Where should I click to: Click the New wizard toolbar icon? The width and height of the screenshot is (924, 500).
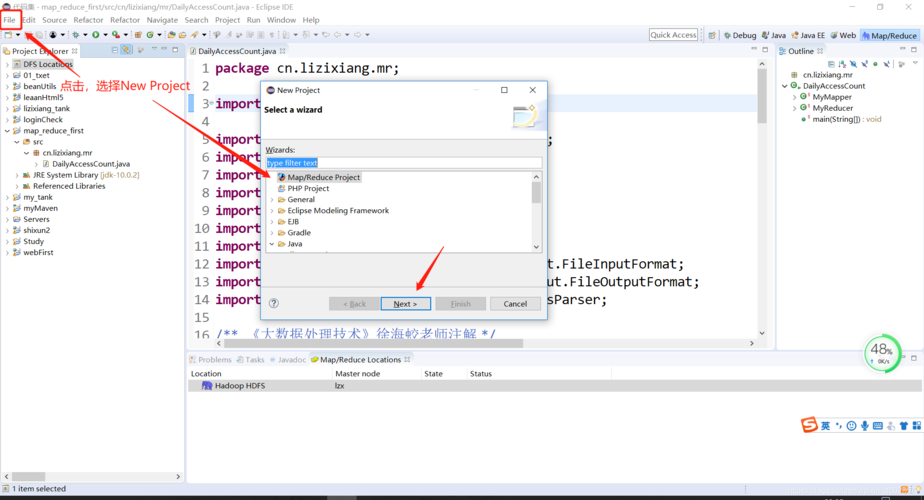click(8, 35)
